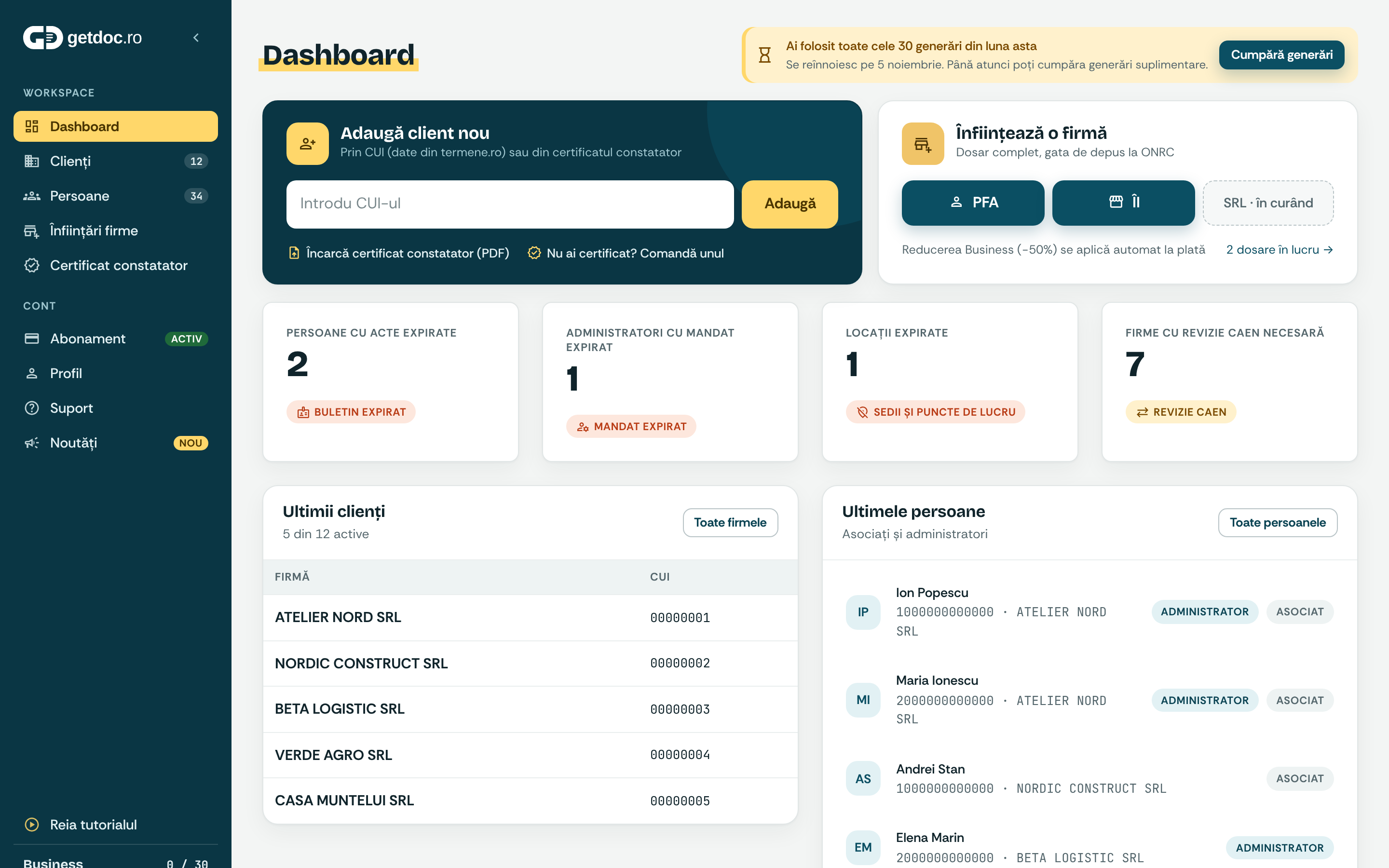Click the Certificat constatator badge icon
1389x868 pixels.
(x=32, y=265)
